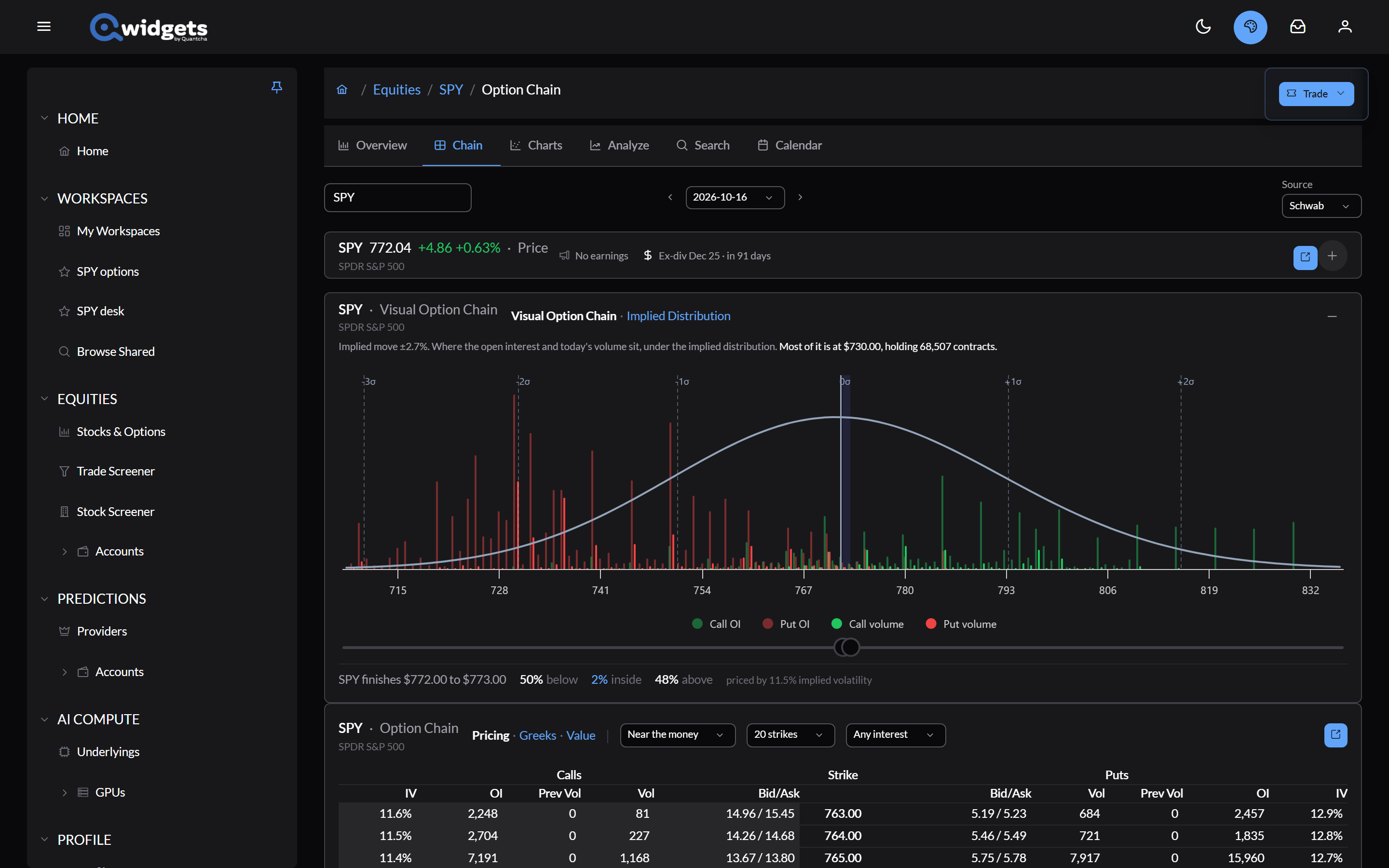Screen dimensions: 1389x868
Task: Open SPY options workspace
Action: tap(108, 271)
